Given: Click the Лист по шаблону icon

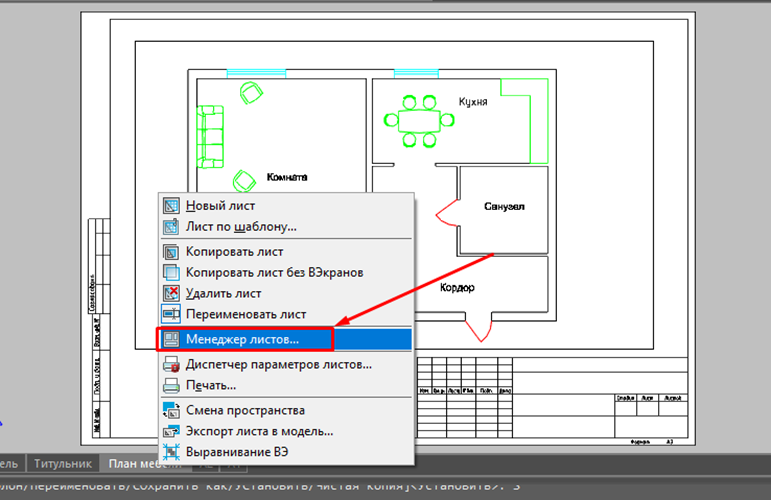Looking at the screenshot, I should click(x=171, y=227).
